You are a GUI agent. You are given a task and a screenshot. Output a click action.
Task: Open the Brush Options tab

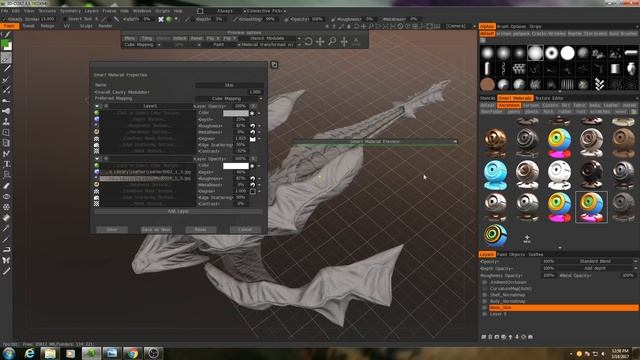(x=512, y=26)
